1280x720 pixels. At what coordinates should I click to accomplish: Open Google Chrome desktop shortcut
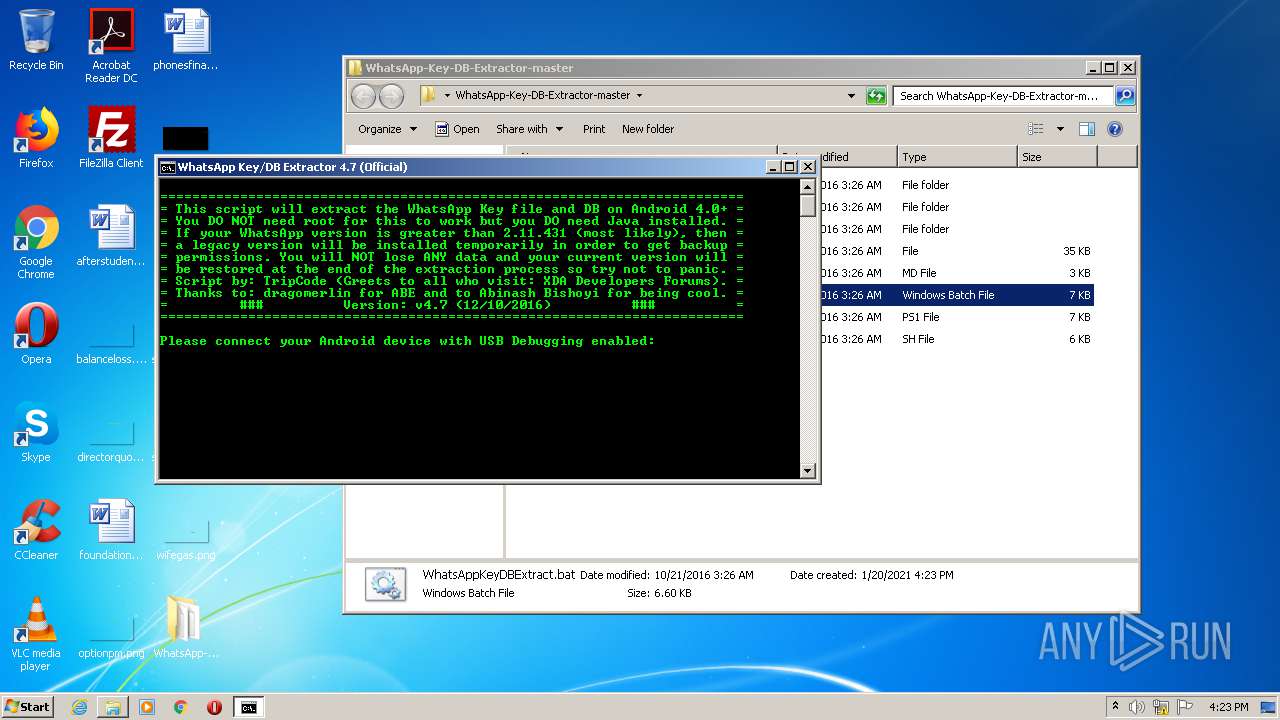tap(36, 243)
